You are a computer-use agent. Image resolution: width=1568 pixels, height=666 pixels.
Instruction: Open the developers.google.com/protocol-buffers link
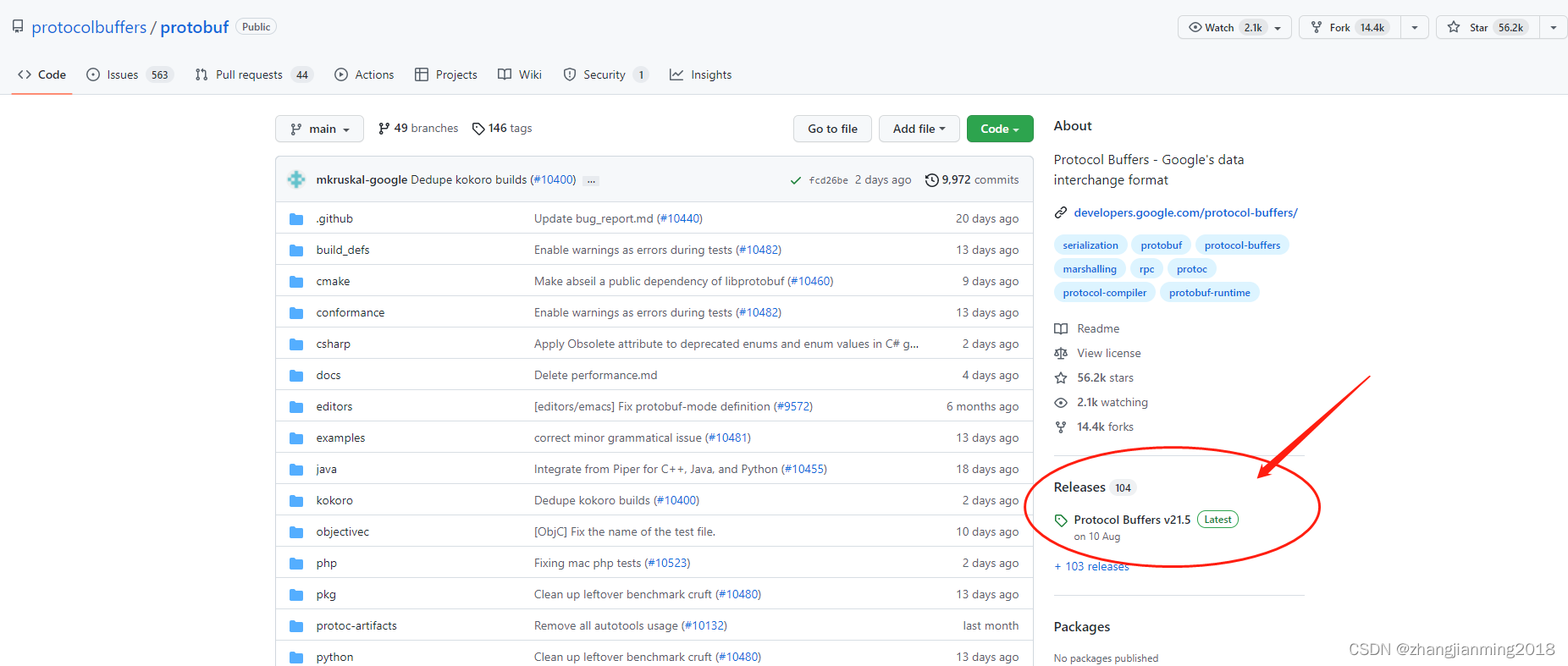tap(1185, 212)
